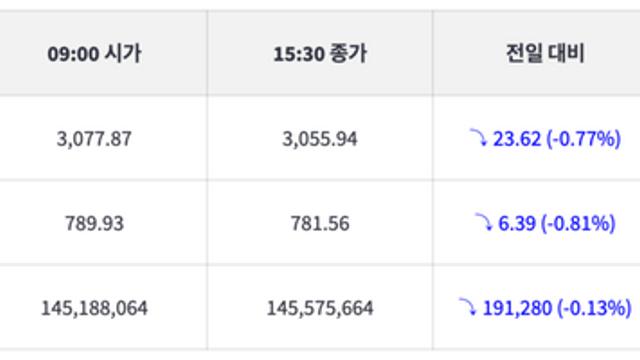Select the 전일 대비 column header

click(545, 53)
